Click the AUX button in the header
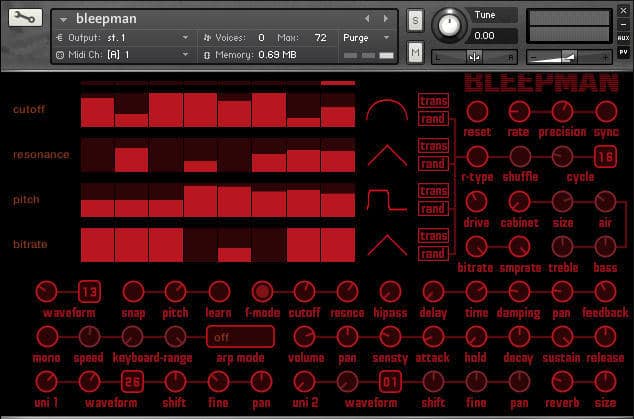634x419 pixels. click(x=623, y=37)
